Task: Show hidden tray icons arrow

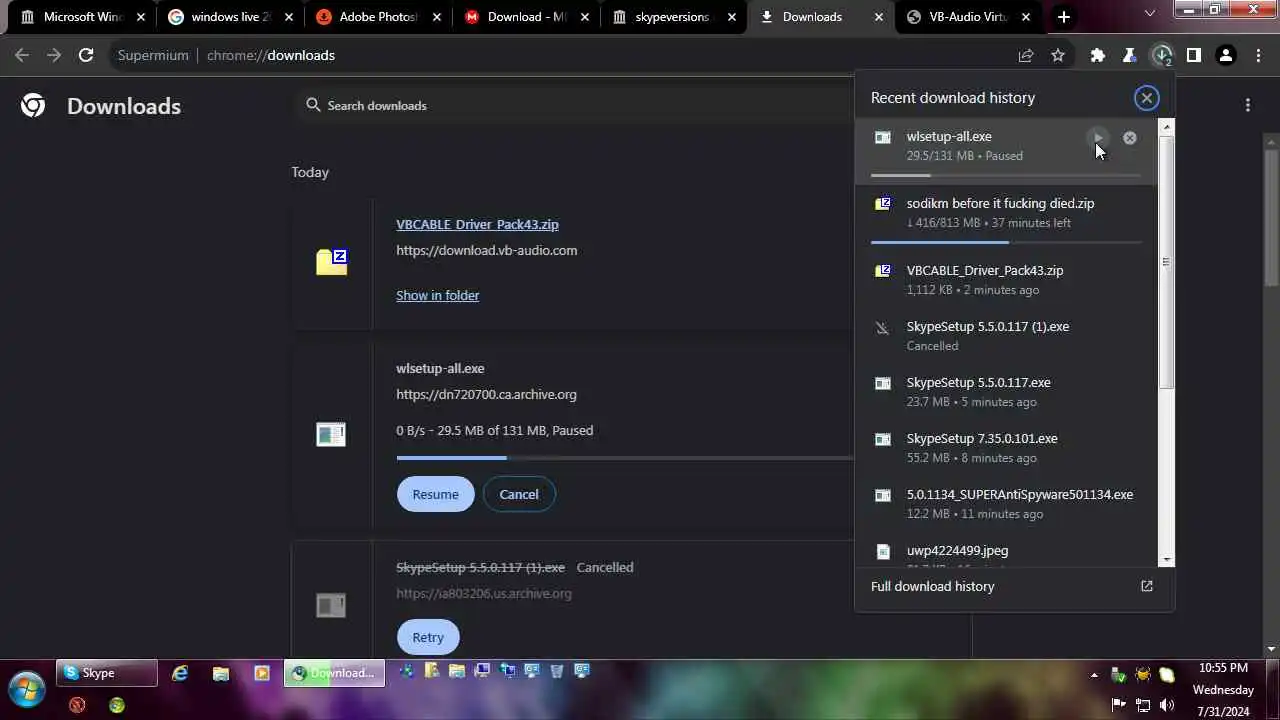Action: [x=1094, y=675]
